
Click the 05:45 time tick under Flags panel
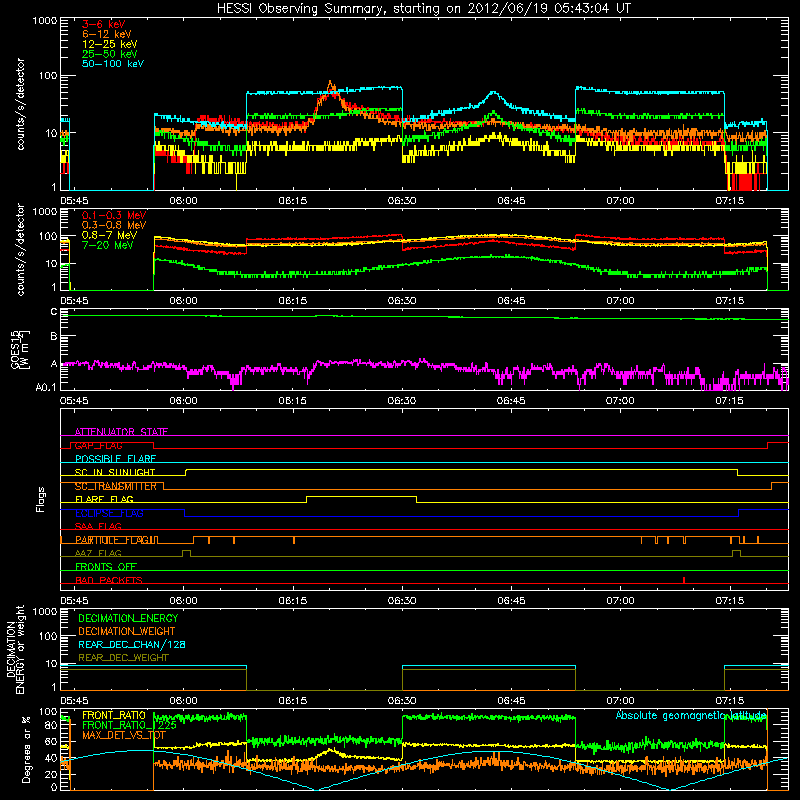[74, 601]
